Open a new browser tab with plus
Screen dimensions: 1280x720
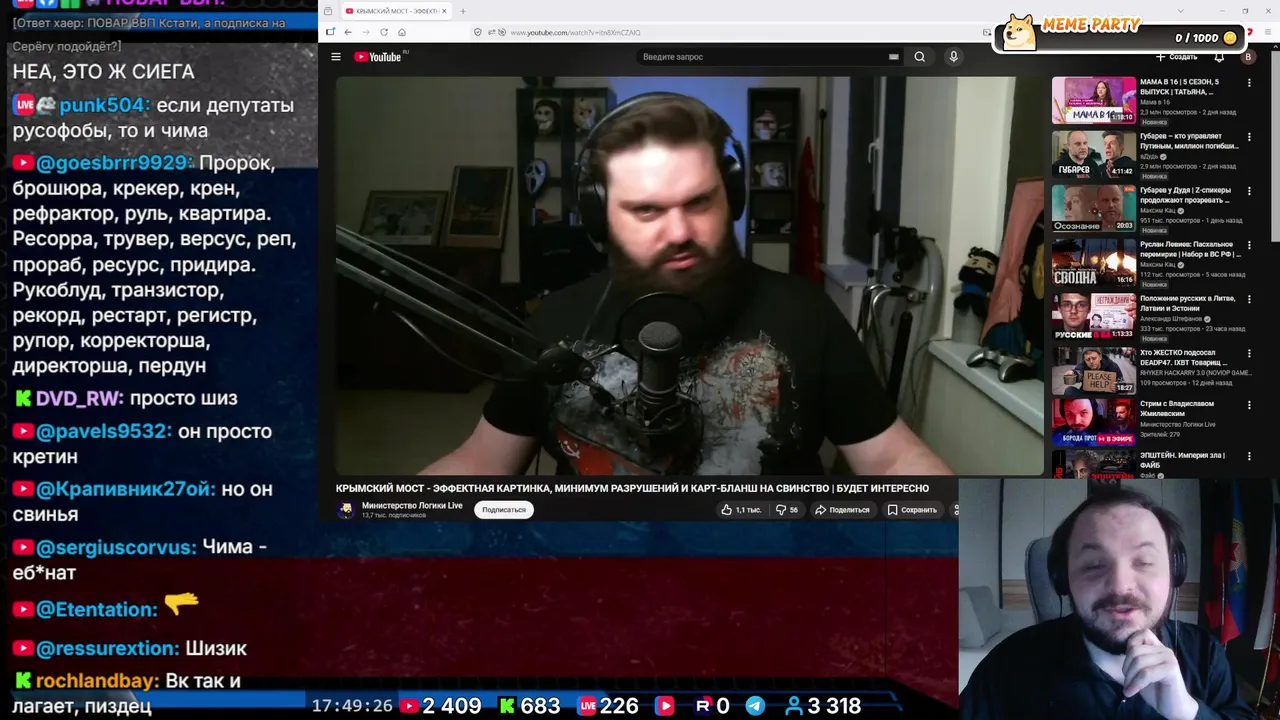462,11
